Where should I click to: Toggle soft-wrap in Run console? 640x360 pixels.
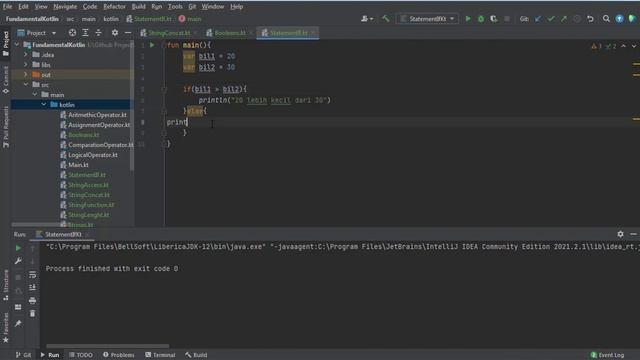[33, 275]
